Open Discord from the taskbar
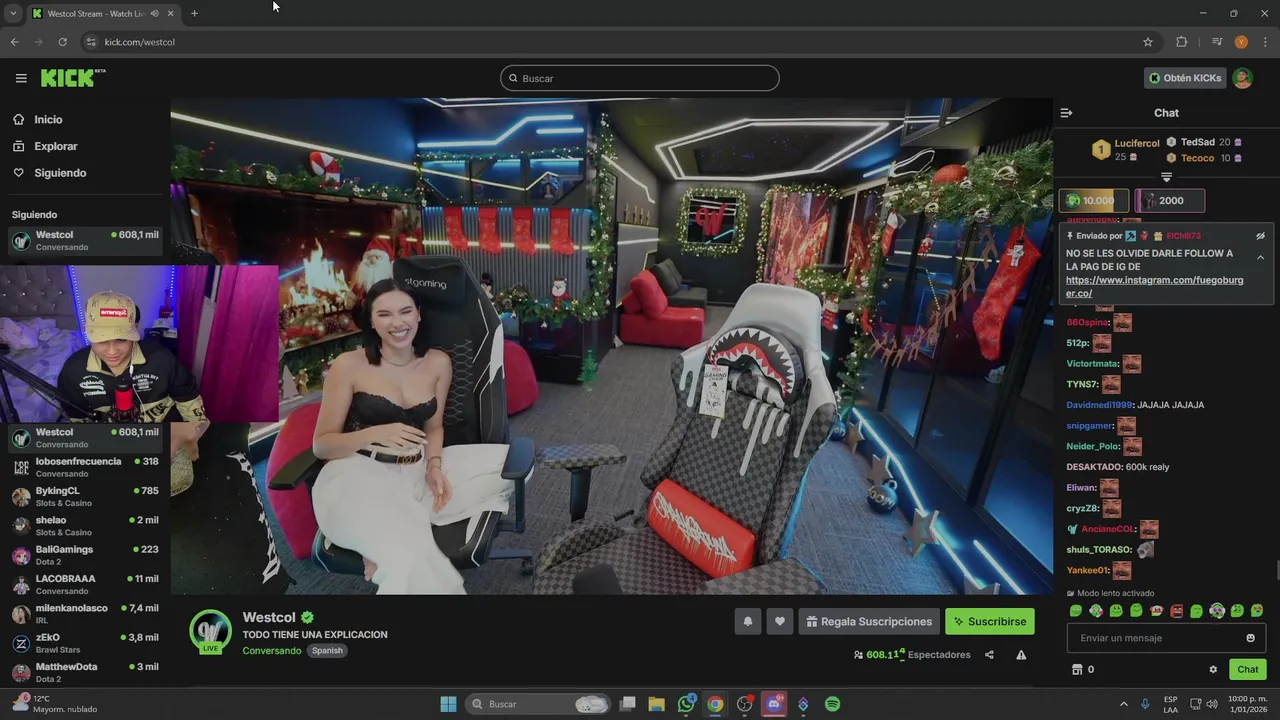Image resolution: width=1280 pixels, height=720 pixels. [x=773, y=704]
